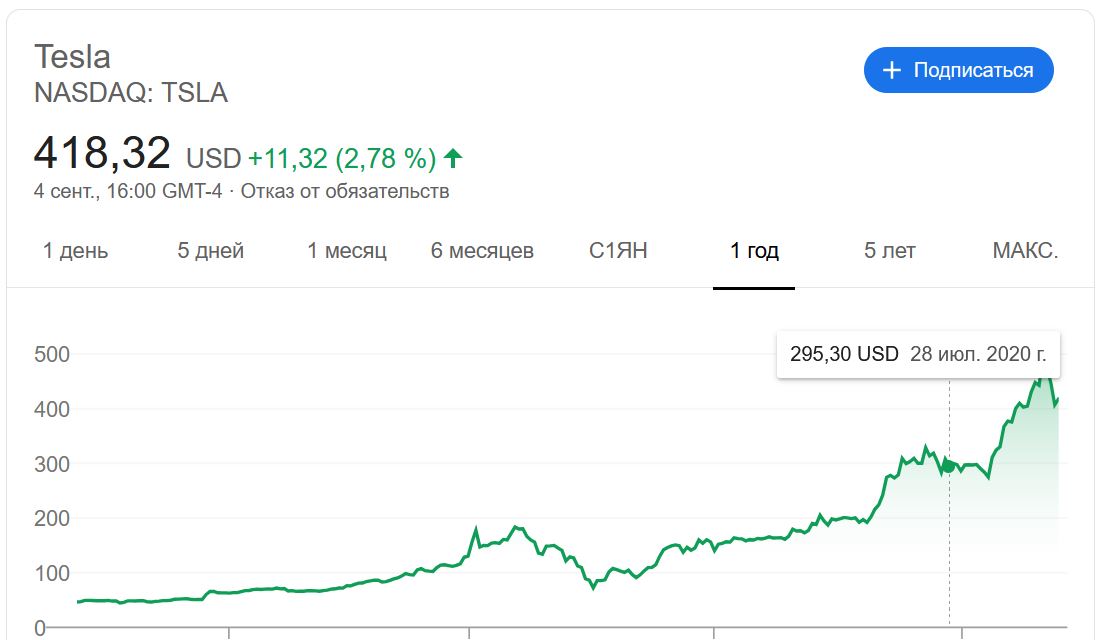Click the Подписаться subscribe button
The width and height of the screenshot is (1099, 640).
pos(958,70)
